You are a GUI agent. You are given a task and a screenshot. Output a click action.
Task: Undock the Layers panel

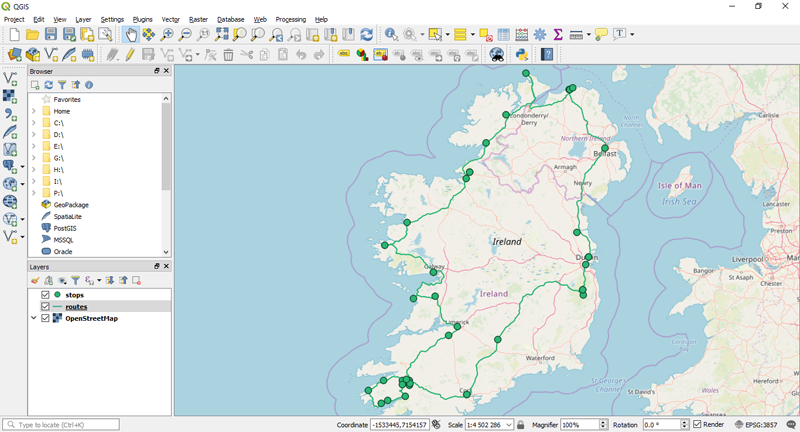point(157,266)
